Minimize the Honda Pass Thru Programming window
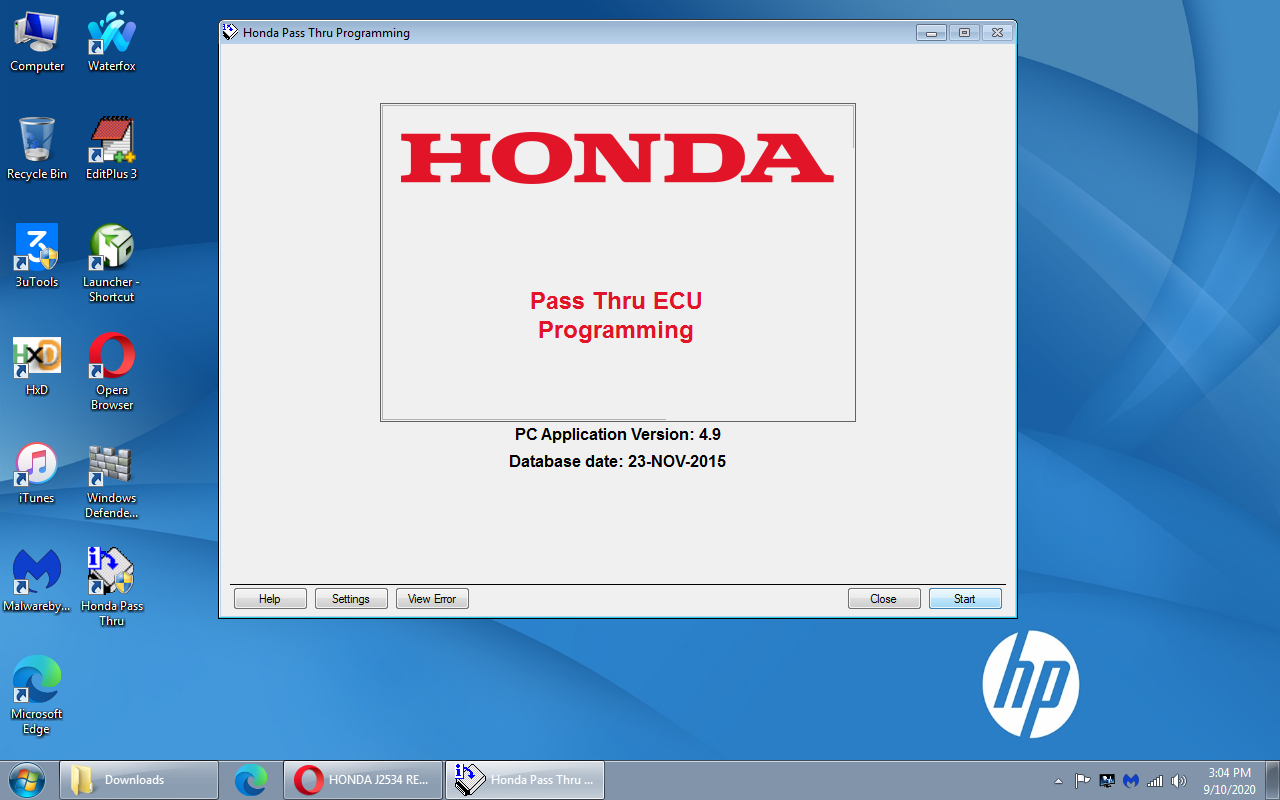Viewport: 1280px width, 800px height. tap(931, 33)
